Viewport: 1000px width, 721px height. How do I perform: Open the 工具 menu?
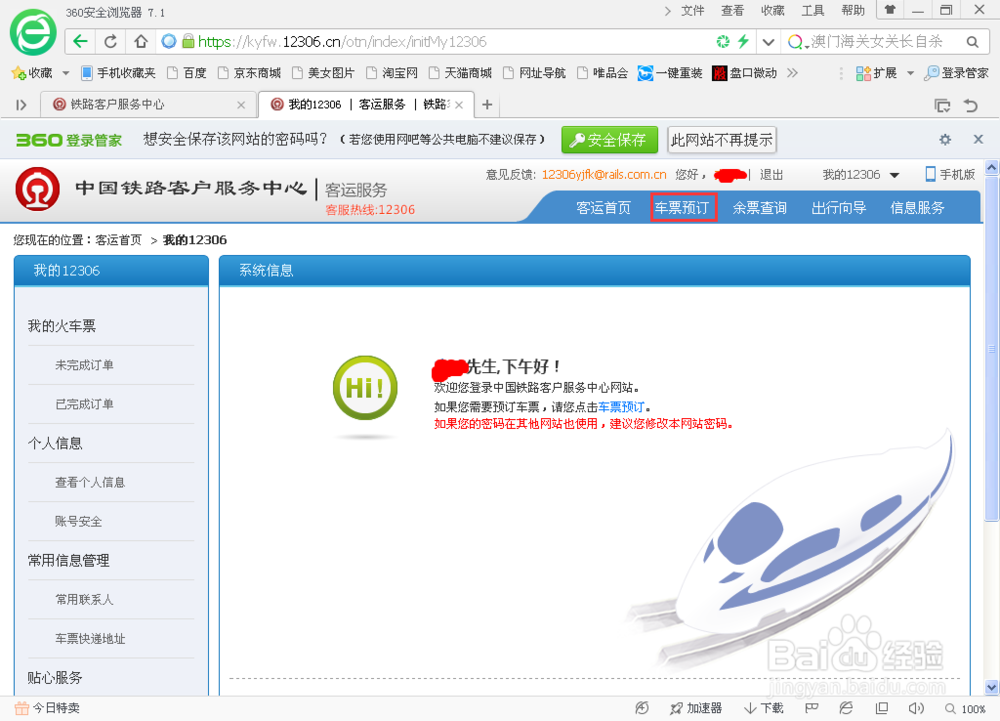click(812, 10)
